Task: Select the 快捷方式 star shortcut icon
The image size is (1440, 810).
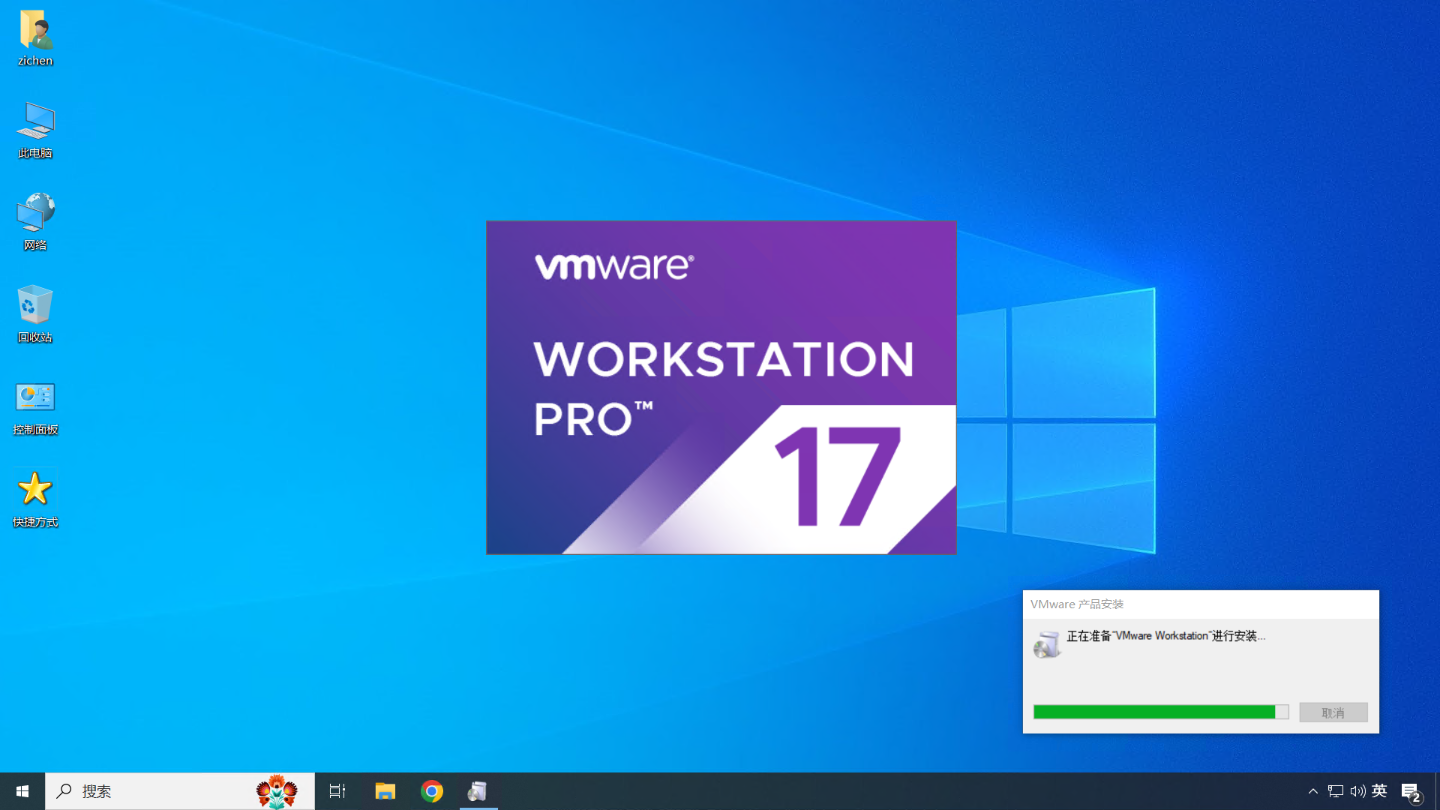Action: point(35,499)
